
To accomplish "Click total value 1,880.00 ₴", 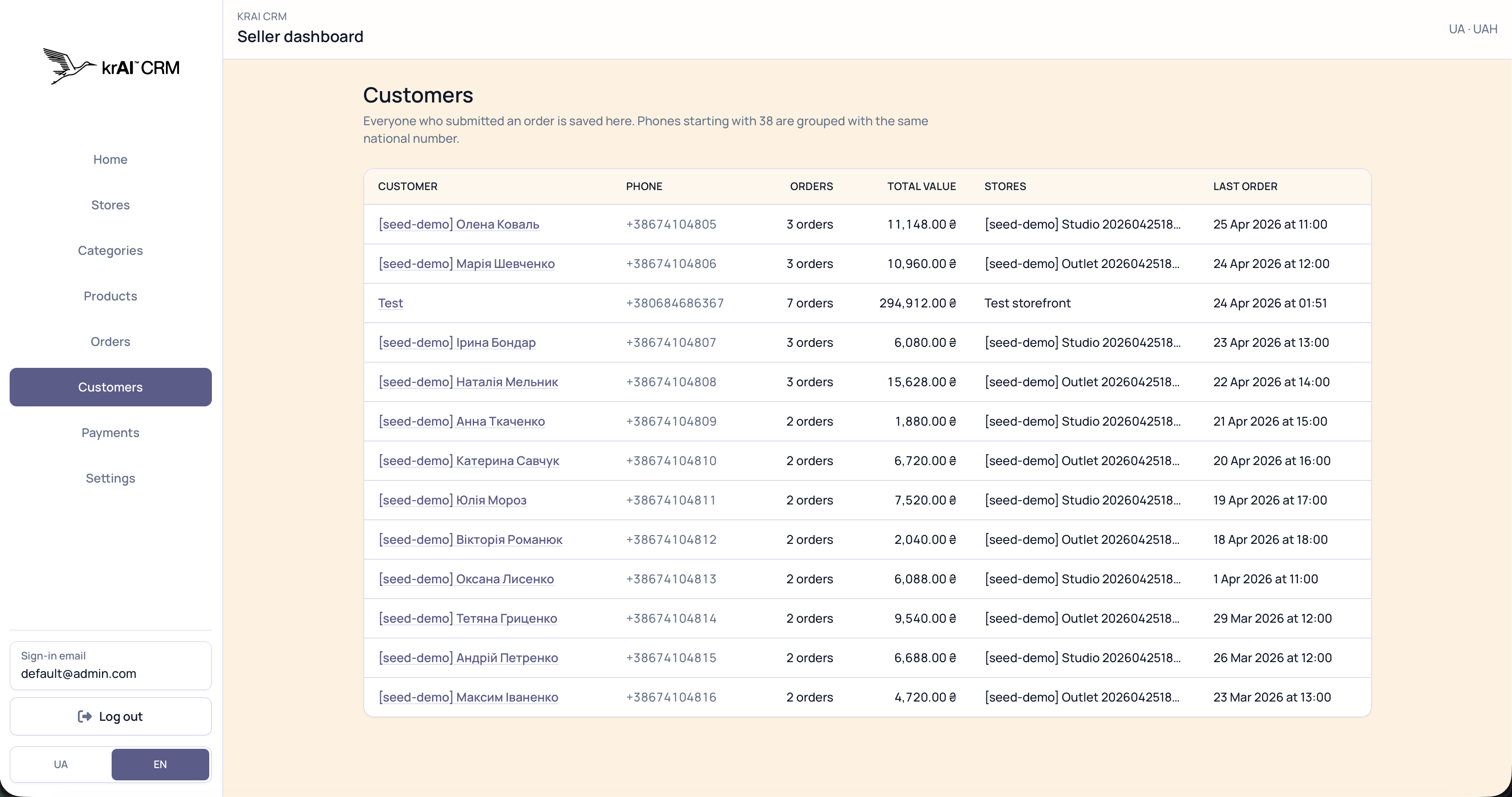I will point(926,421).
